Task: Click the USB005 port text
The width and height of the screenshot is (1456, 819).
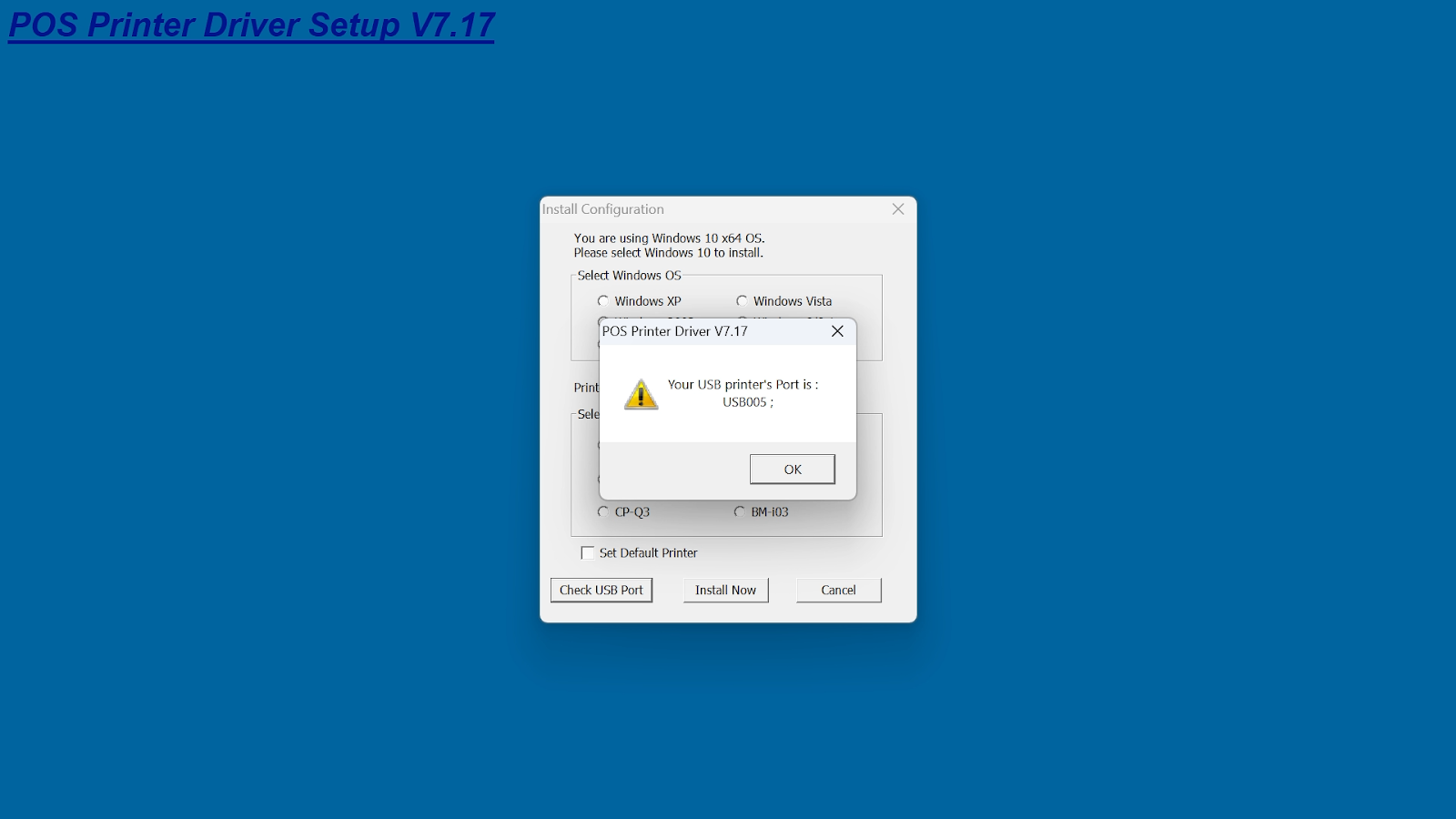Action: pyautogui.click(x=748, y=402)
